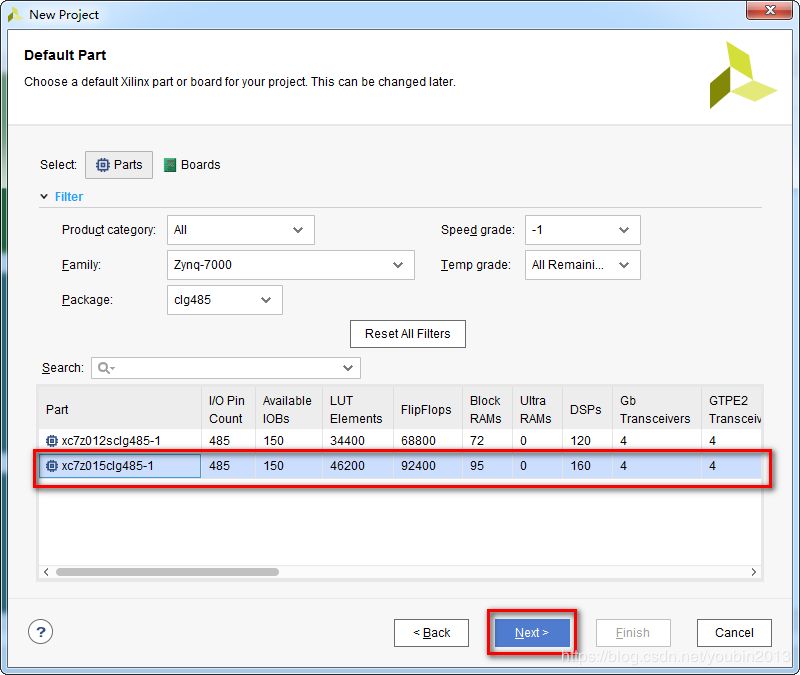Select part xc7z015clg485-1
This screenshot has width=800, height=675.
[x=107, y=466]
